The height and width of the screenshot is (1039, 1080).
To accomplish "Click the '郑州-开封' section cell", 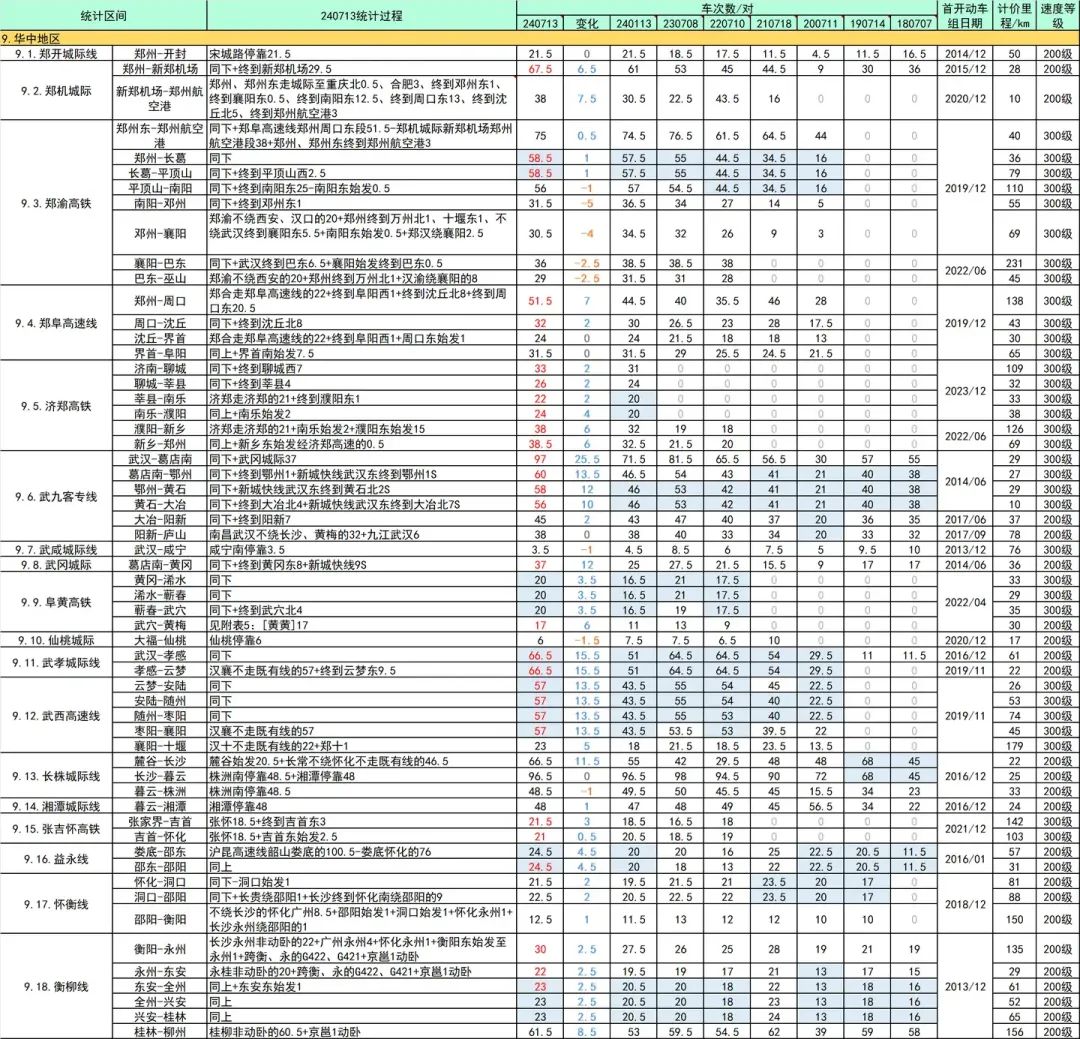I will click(x=160, y=54).
